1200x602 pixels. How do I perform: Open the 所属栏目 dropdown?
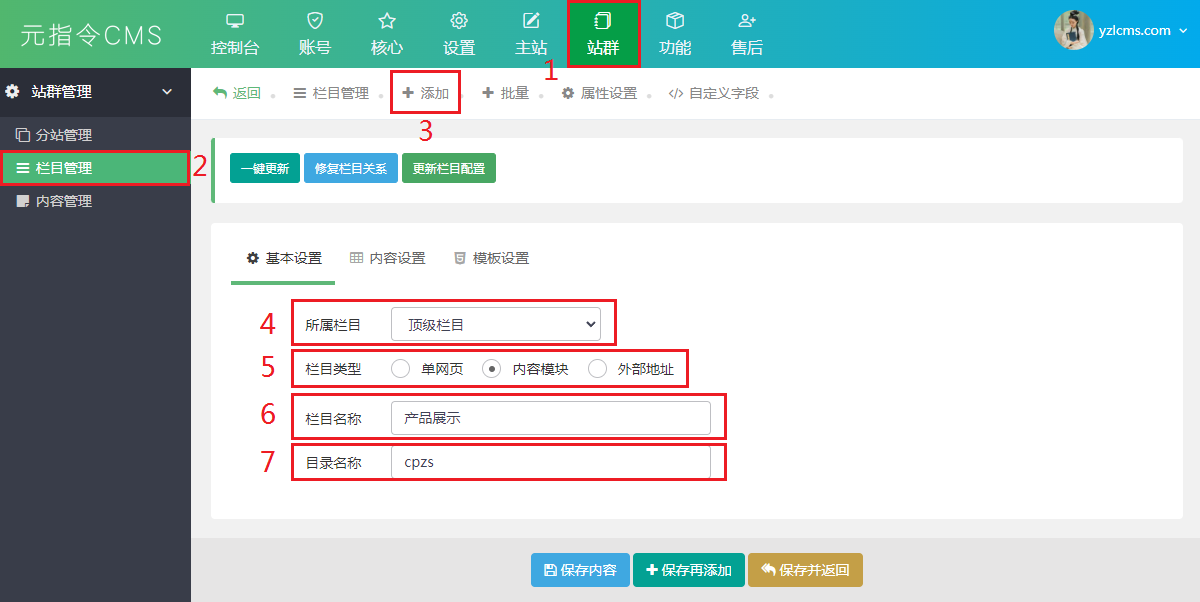coord(496,324)
